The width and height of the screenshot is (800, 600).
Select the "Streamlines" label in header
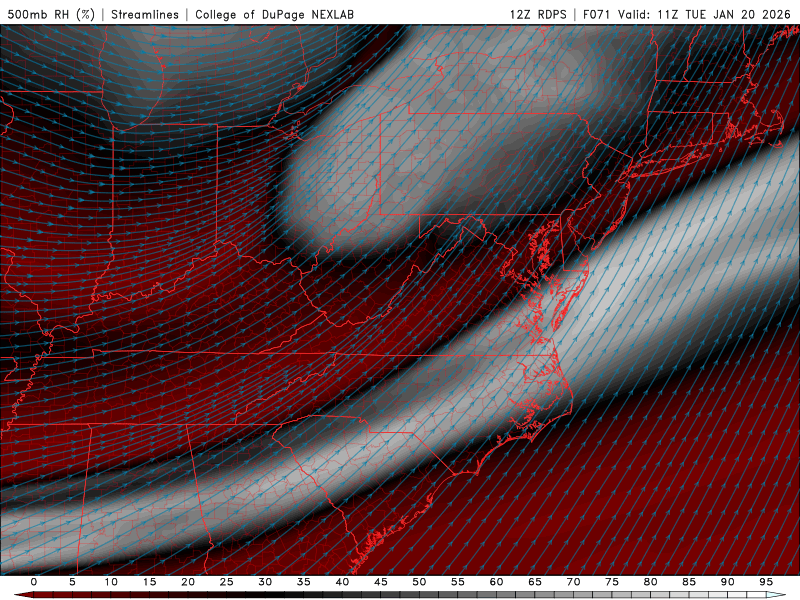(145, 14)
